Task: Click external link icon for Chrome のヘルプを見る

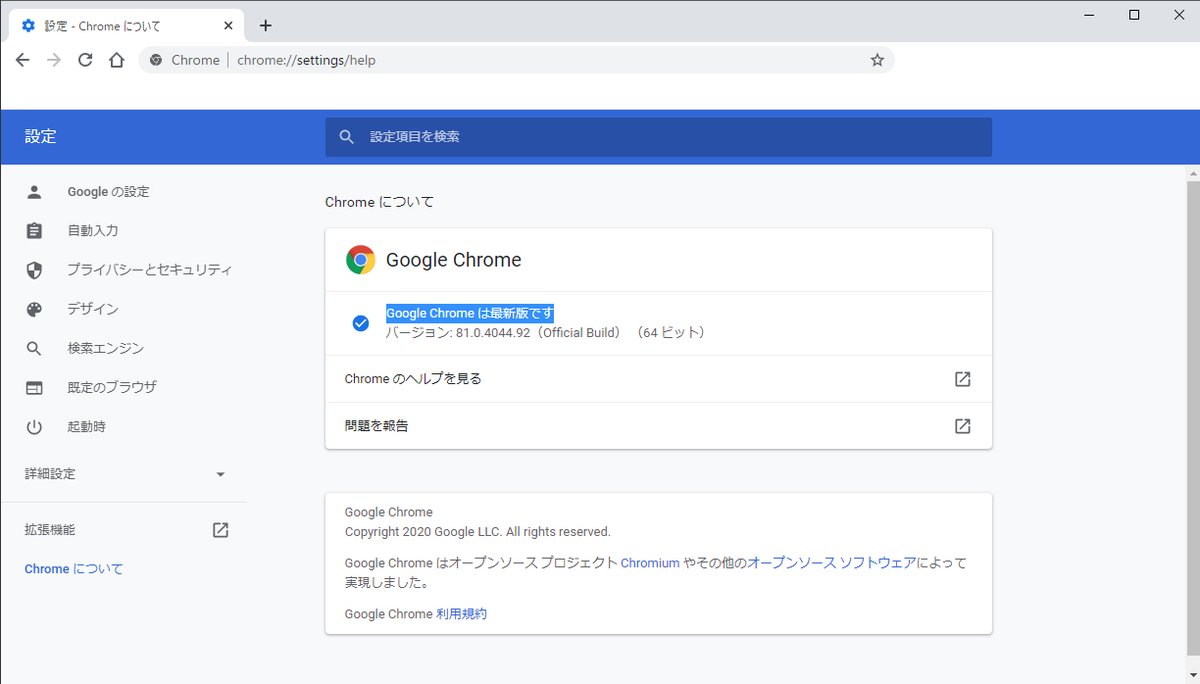Action: [x=962, y=379]
